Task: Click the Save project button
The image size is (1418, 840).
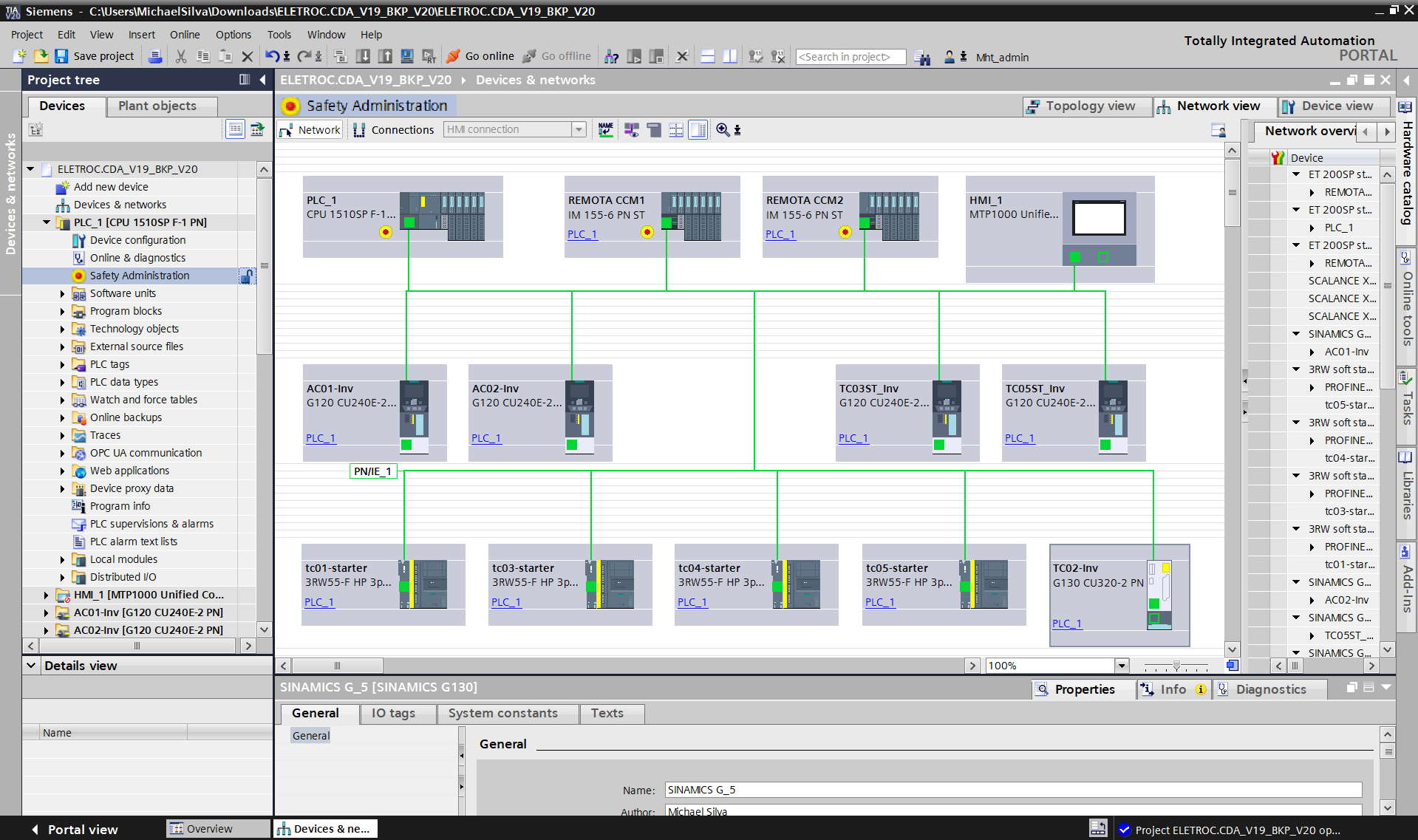Action: coord(95,56)
